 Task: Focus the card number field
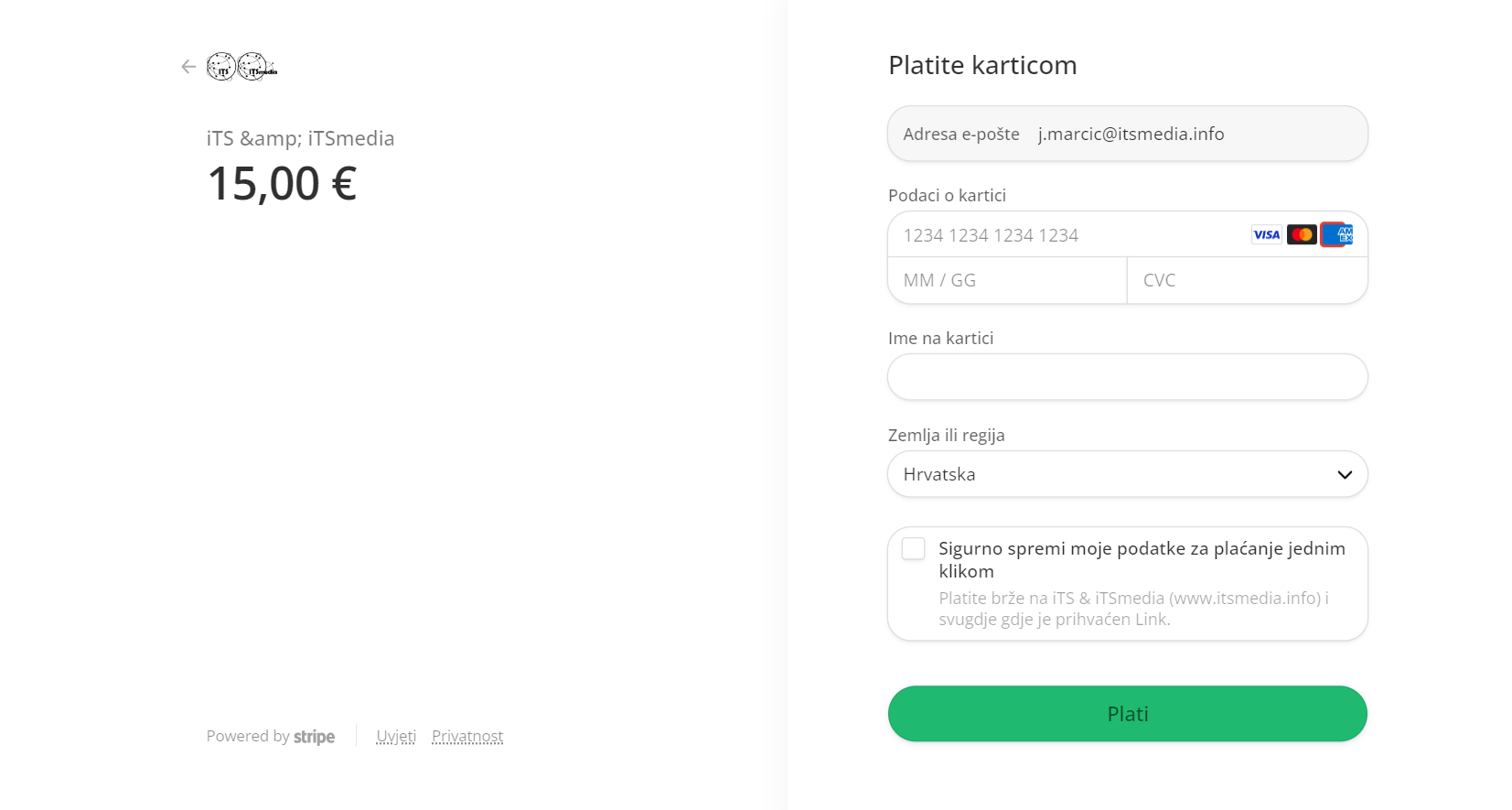tap(1066, 235)
